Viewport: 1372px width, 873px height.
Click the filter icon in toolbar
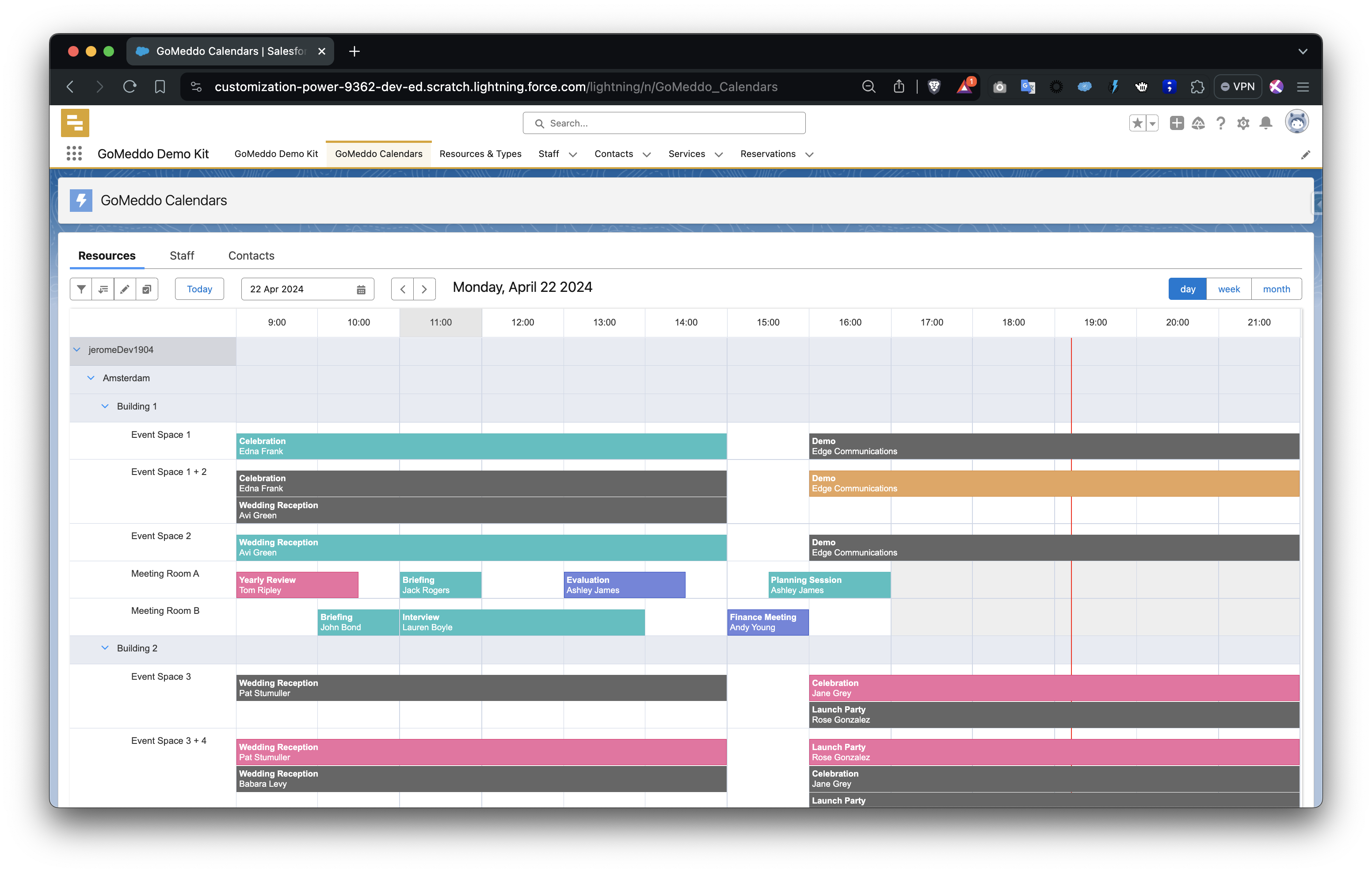coord(81,288)
